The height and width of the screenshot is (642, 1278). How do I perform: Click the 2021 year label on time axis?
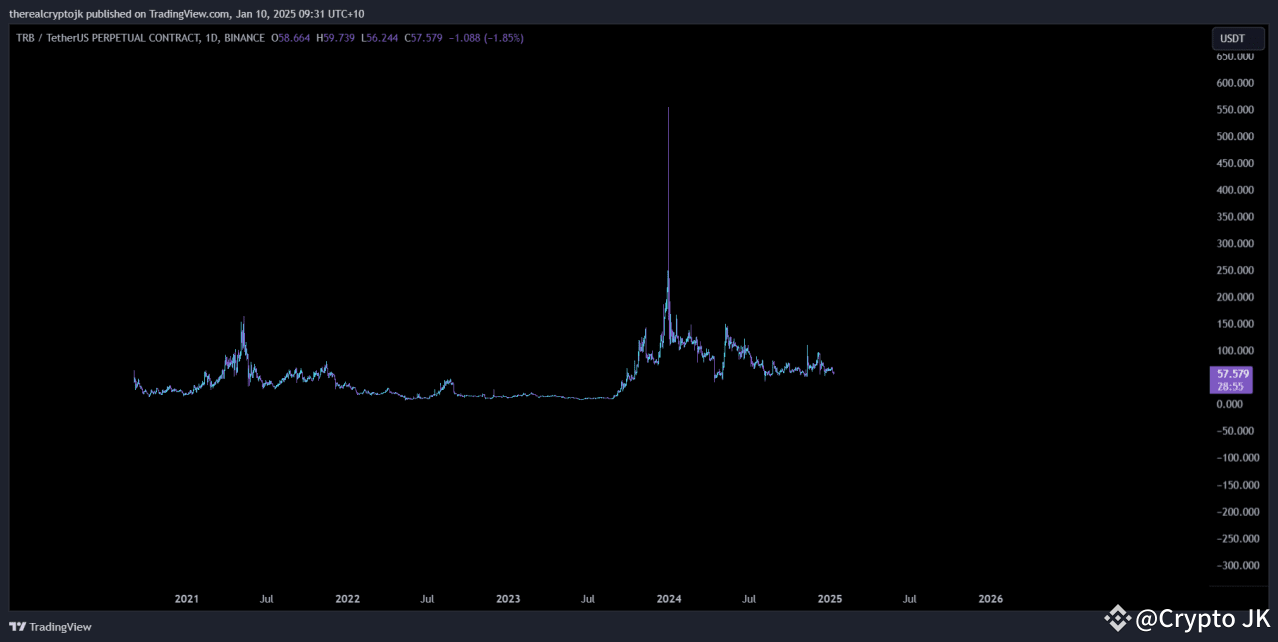[x=186, y=598]
